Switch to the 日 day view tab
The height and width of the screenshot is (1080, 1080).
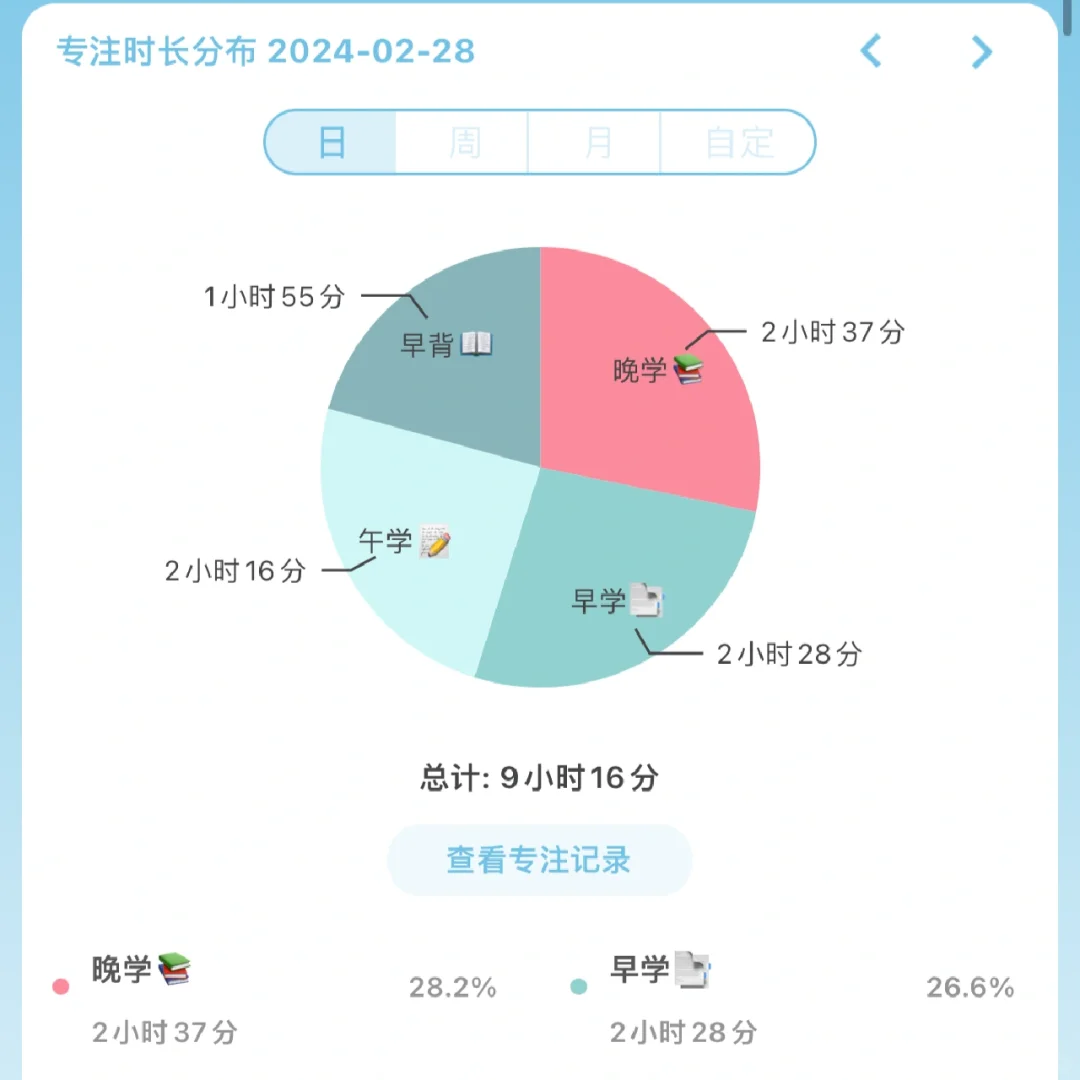pos(332,142)
